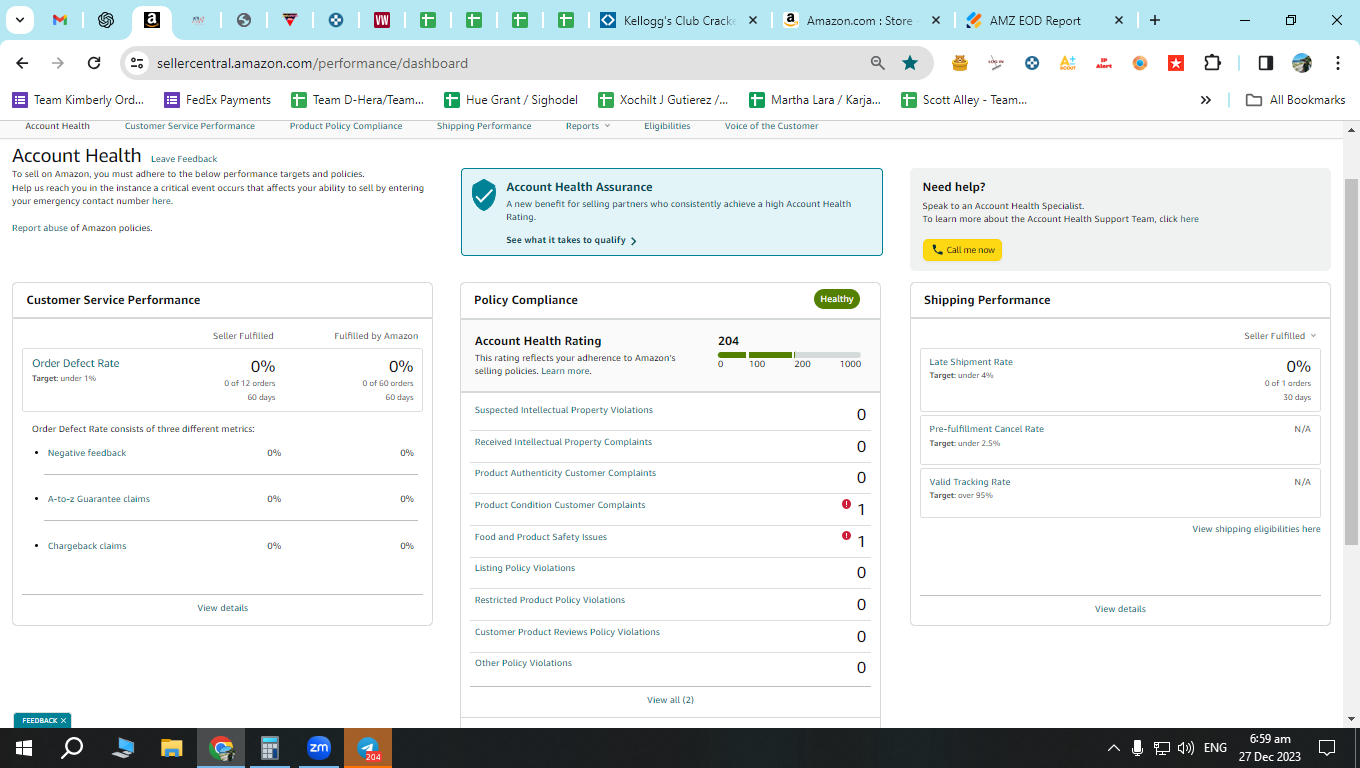
Task: Click the Call me now button
Action: (x=962, y=250)
